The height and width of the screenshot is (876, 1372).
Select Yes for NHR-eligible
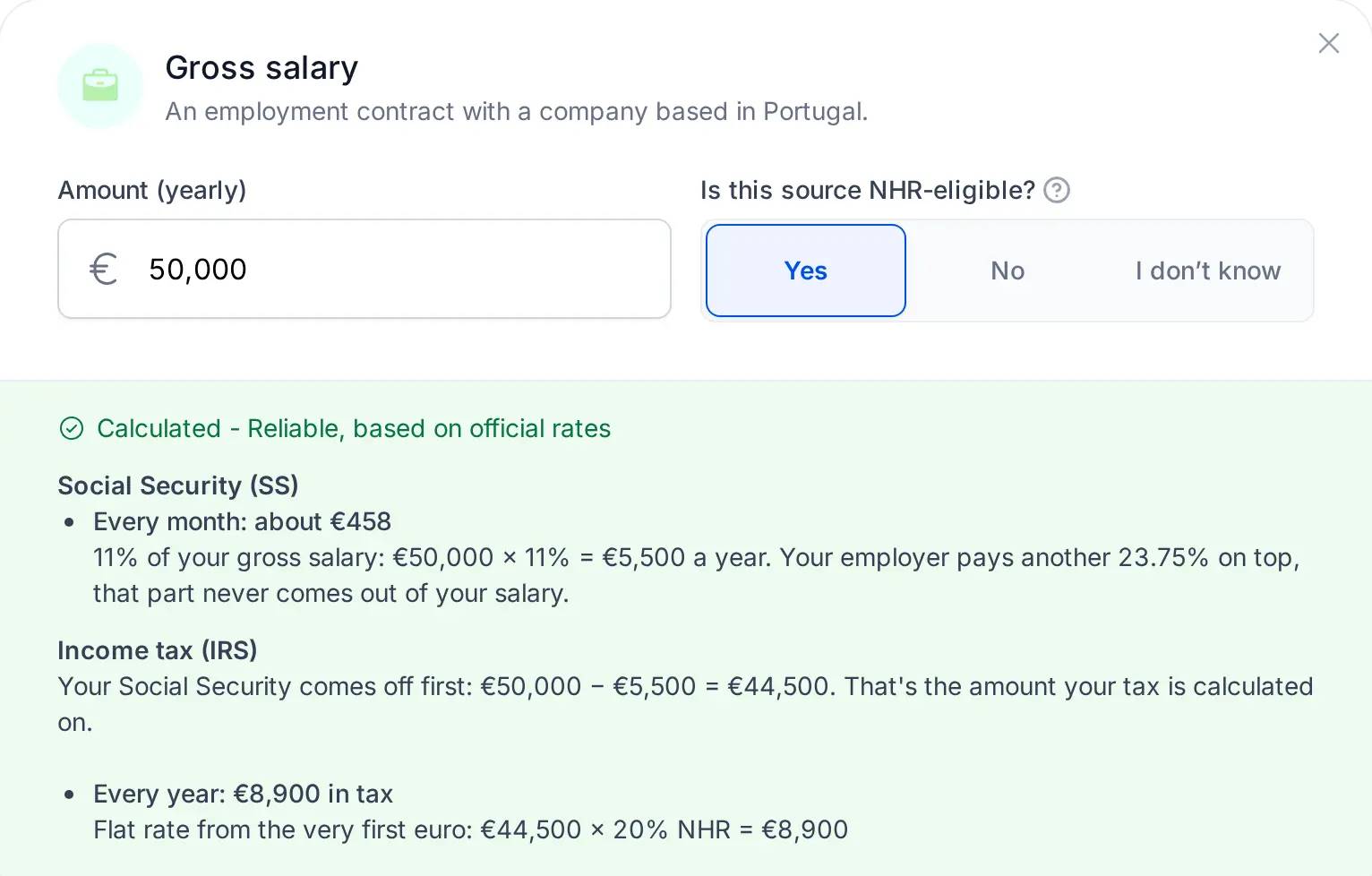806,271
